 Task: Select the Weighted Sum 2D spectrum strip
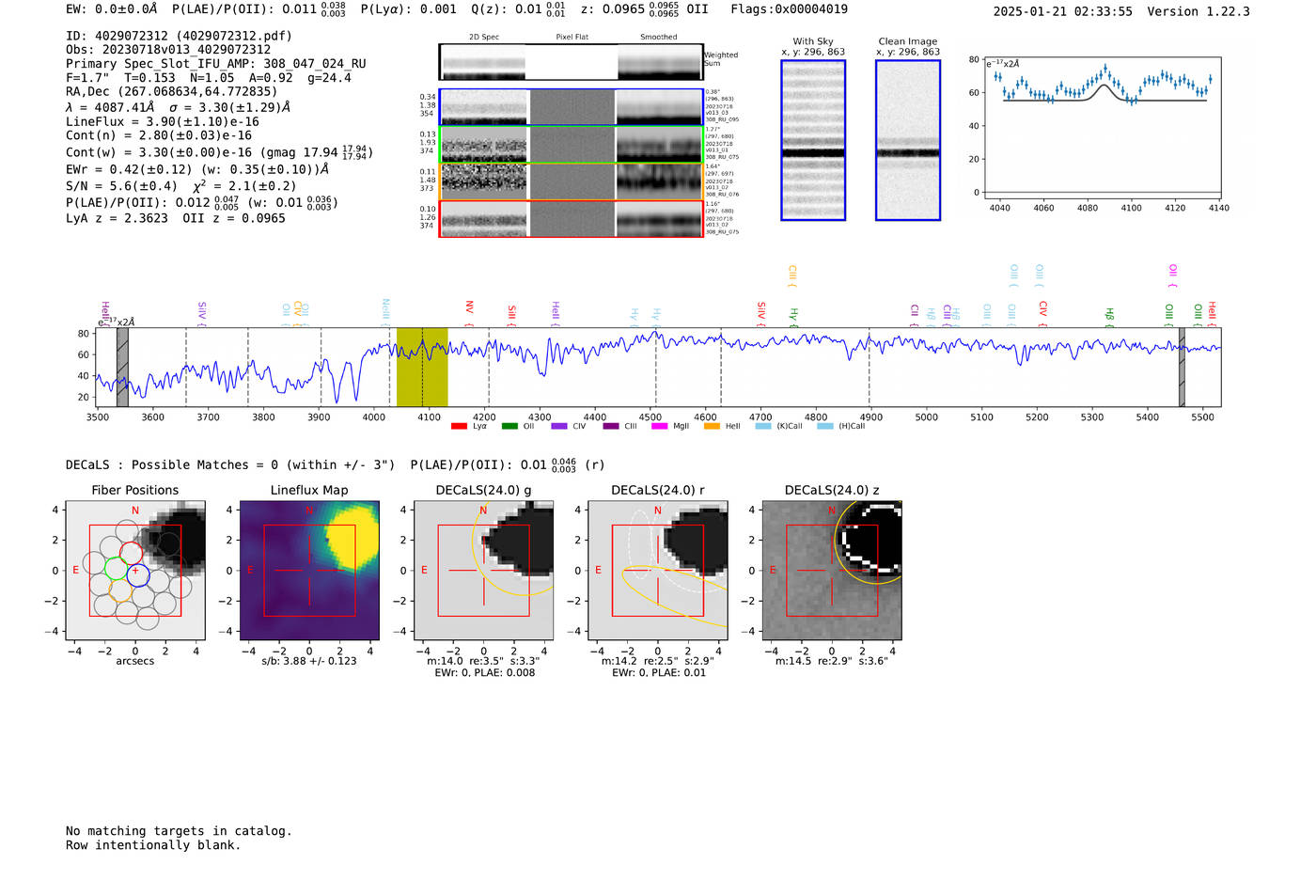[571, 62]
